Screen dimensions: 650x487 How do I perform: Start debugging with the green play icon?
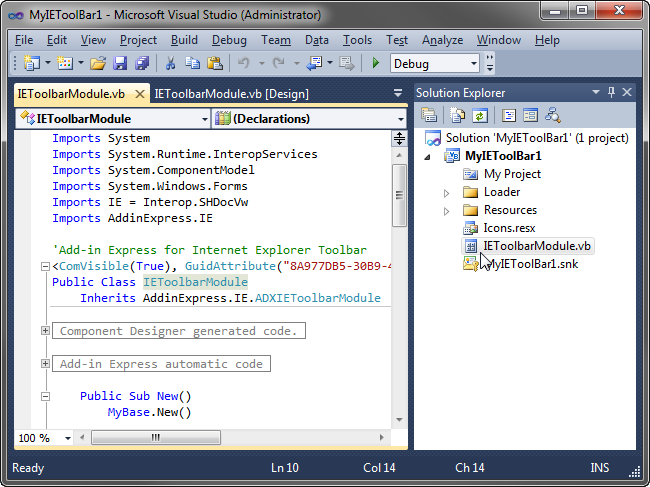point(376,63)
